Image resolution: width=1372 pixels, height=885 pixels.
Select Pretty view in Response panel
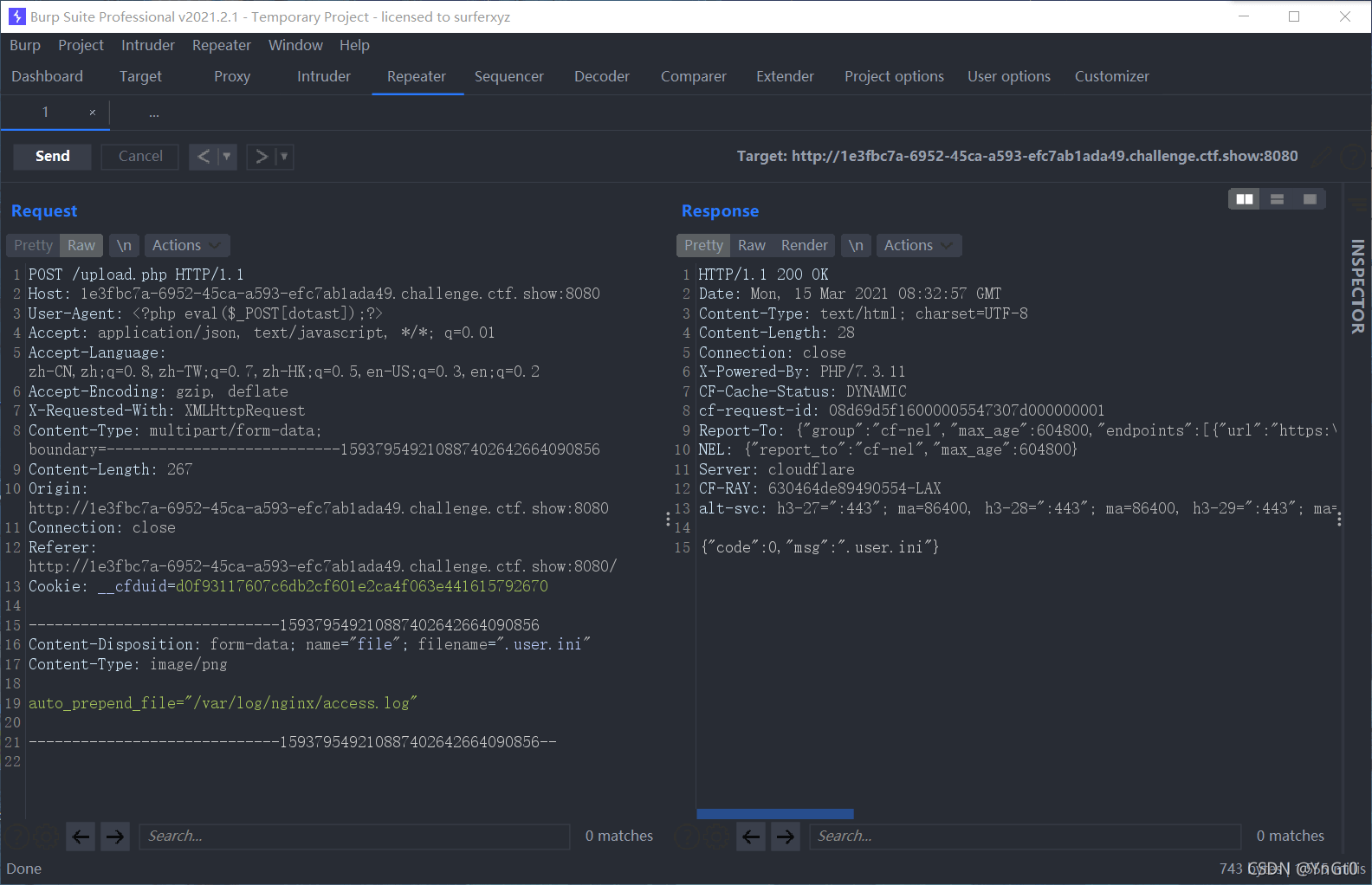click(x=703, y=245)
